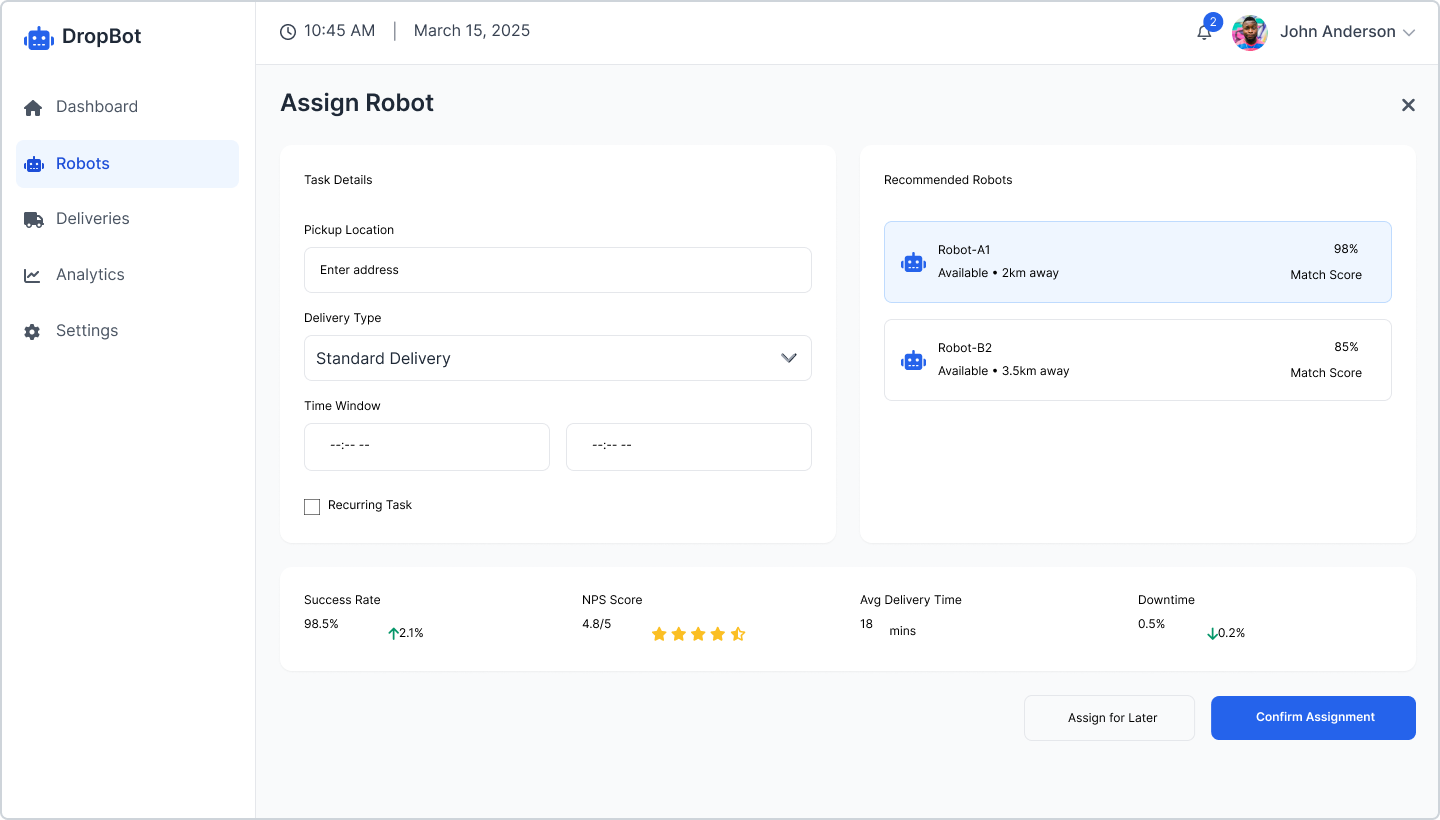Open notifications bell icon
This screenshot has width=1440, height=820.
[x=1204, y=33]
